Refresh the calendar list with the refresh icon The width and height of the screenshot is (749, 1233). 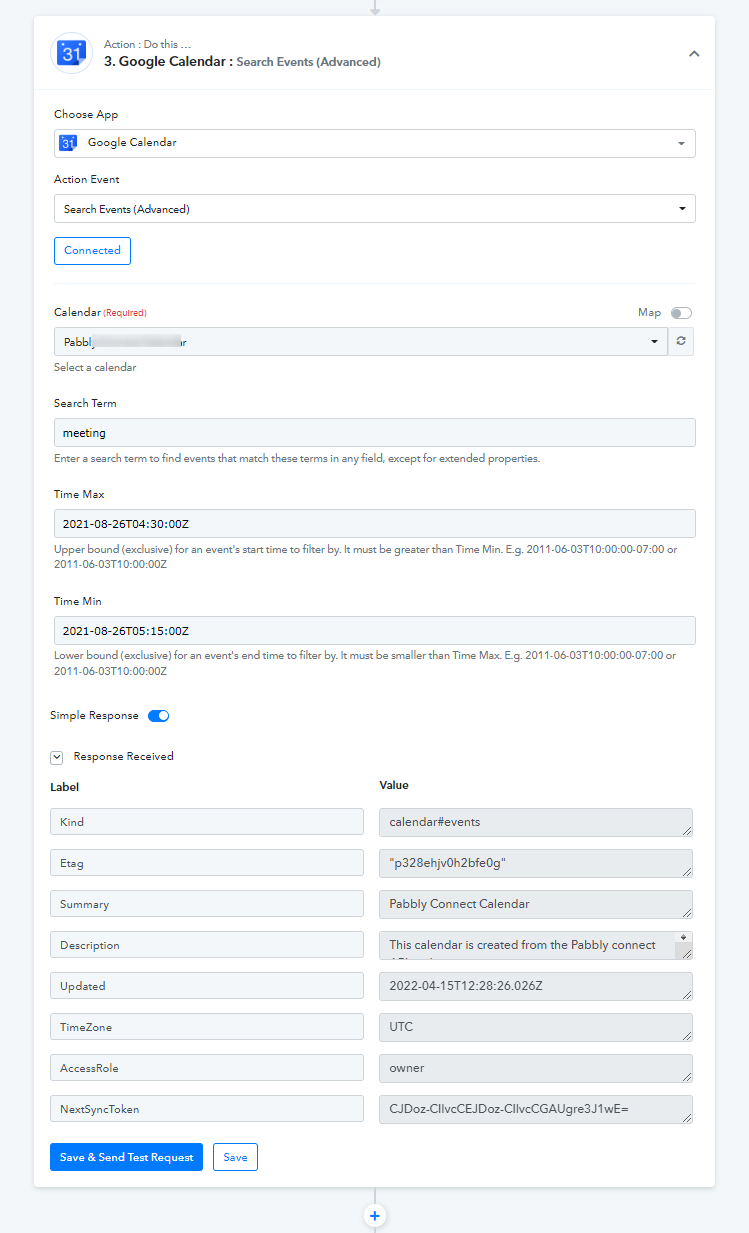click(x=681, y=342)
